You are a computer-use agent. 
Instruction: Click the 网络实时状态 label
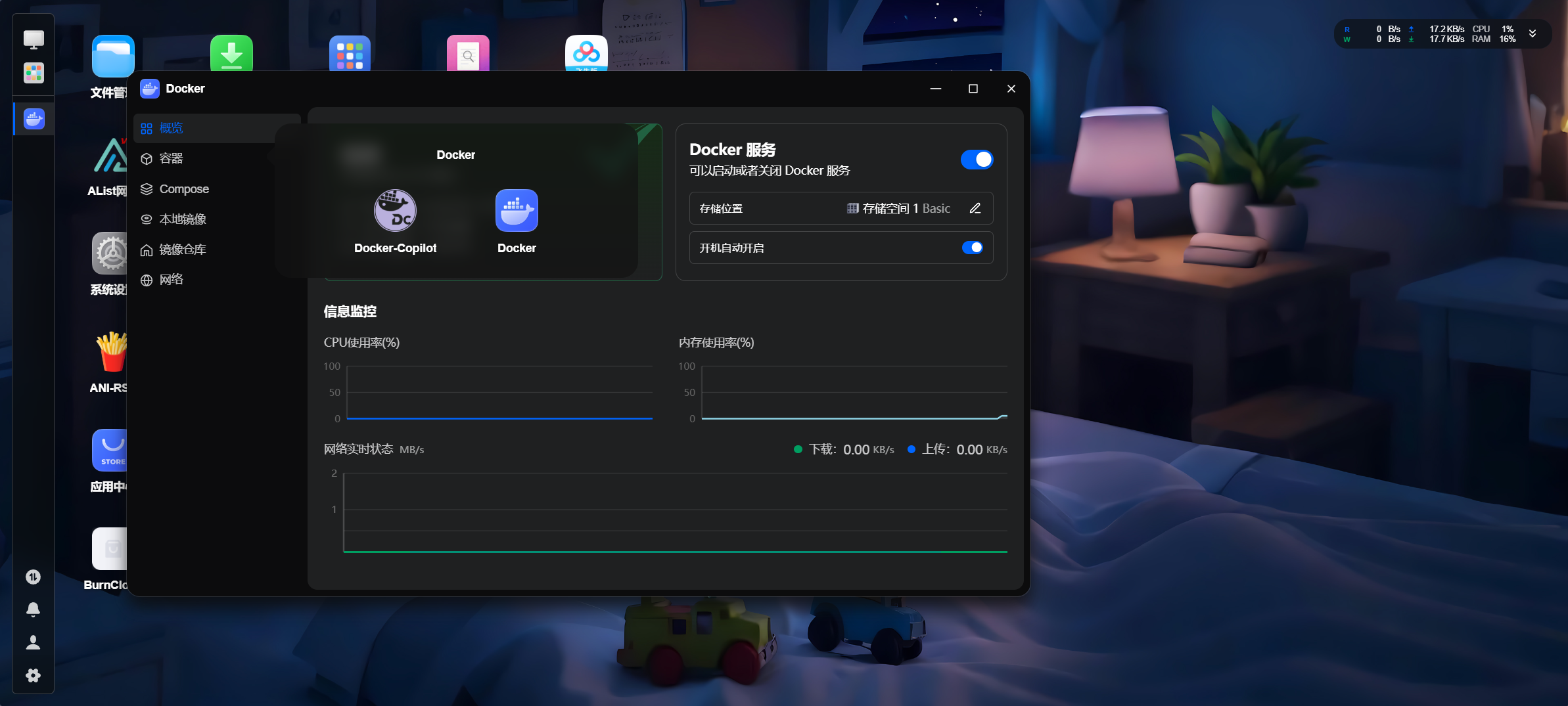tap(358, 449)
